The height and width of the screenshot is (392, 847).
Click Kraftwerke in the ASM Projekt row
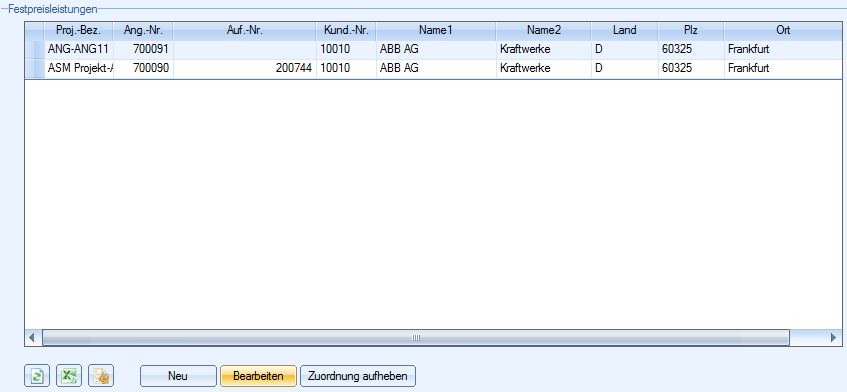coord(543,69)
